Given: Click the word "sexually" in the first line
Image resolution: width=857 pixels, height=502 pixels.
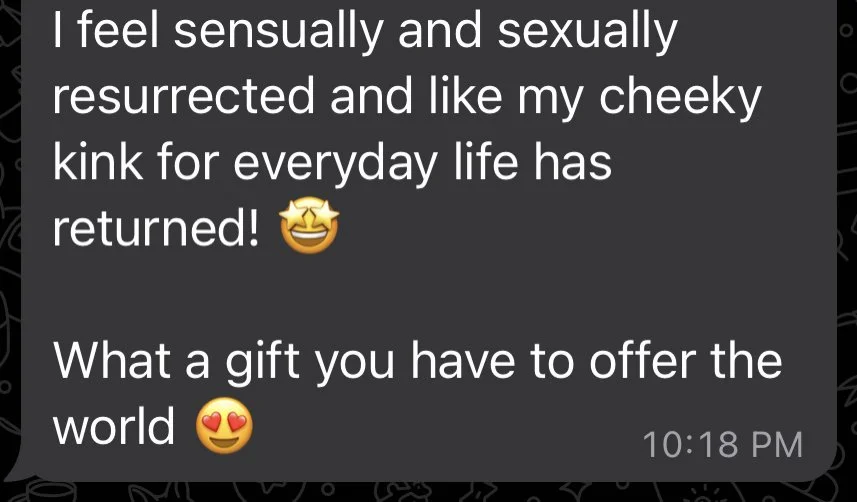Looking at the screenshot, I should [x=588, y=32].
